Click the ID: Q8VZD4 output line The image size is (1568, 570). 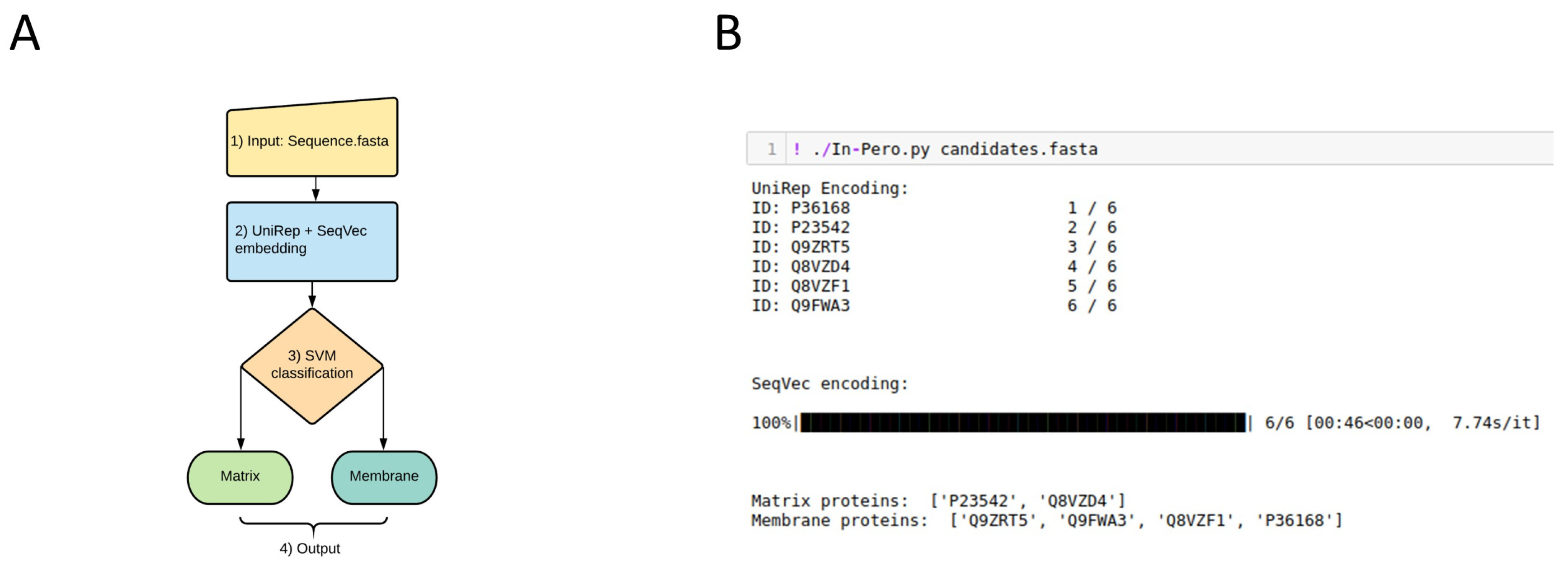pyautogui.click(x=800, y=266)
